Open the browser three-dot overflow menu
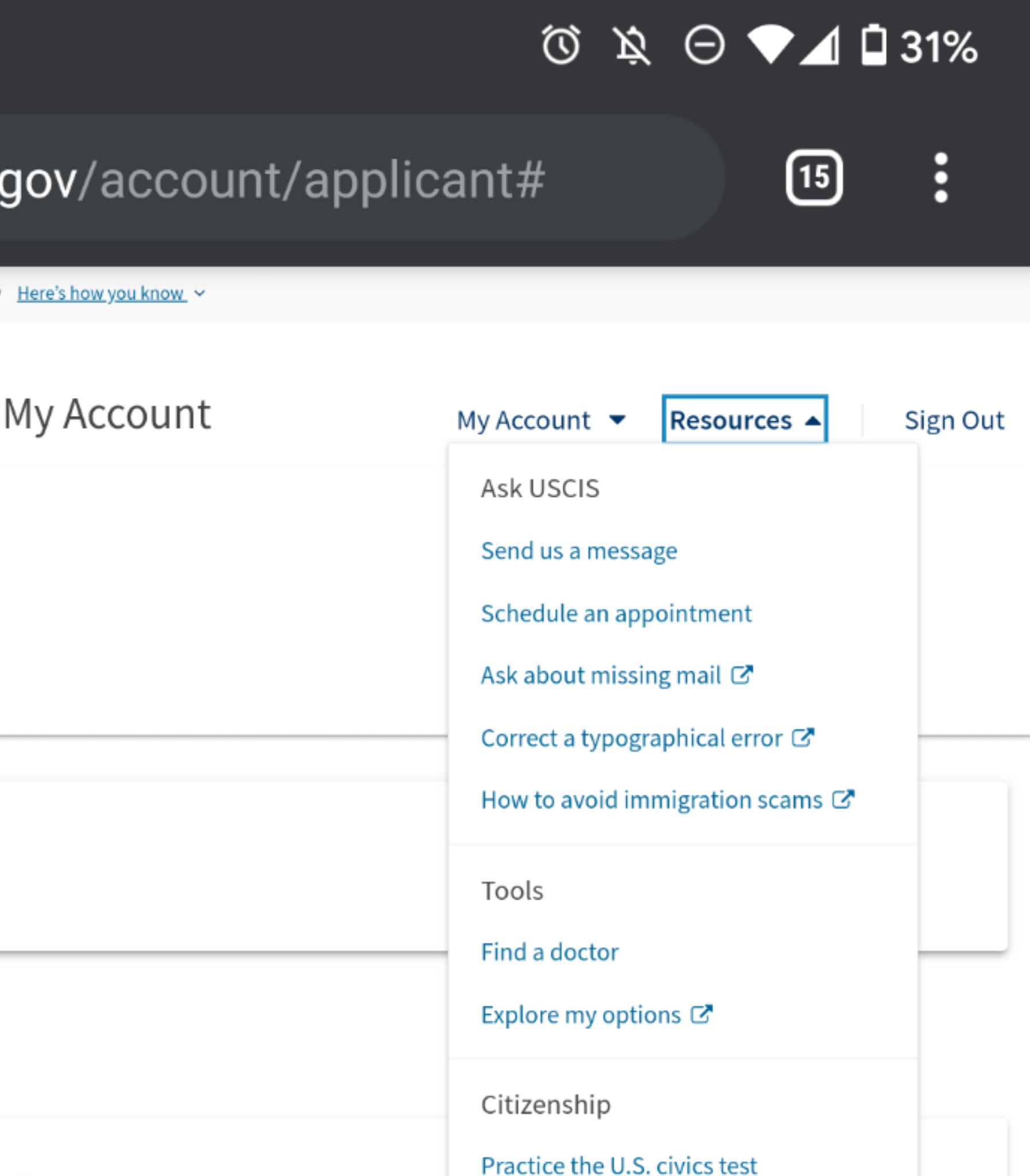This screenshot has height=1176, width=1030. (941, 177)
